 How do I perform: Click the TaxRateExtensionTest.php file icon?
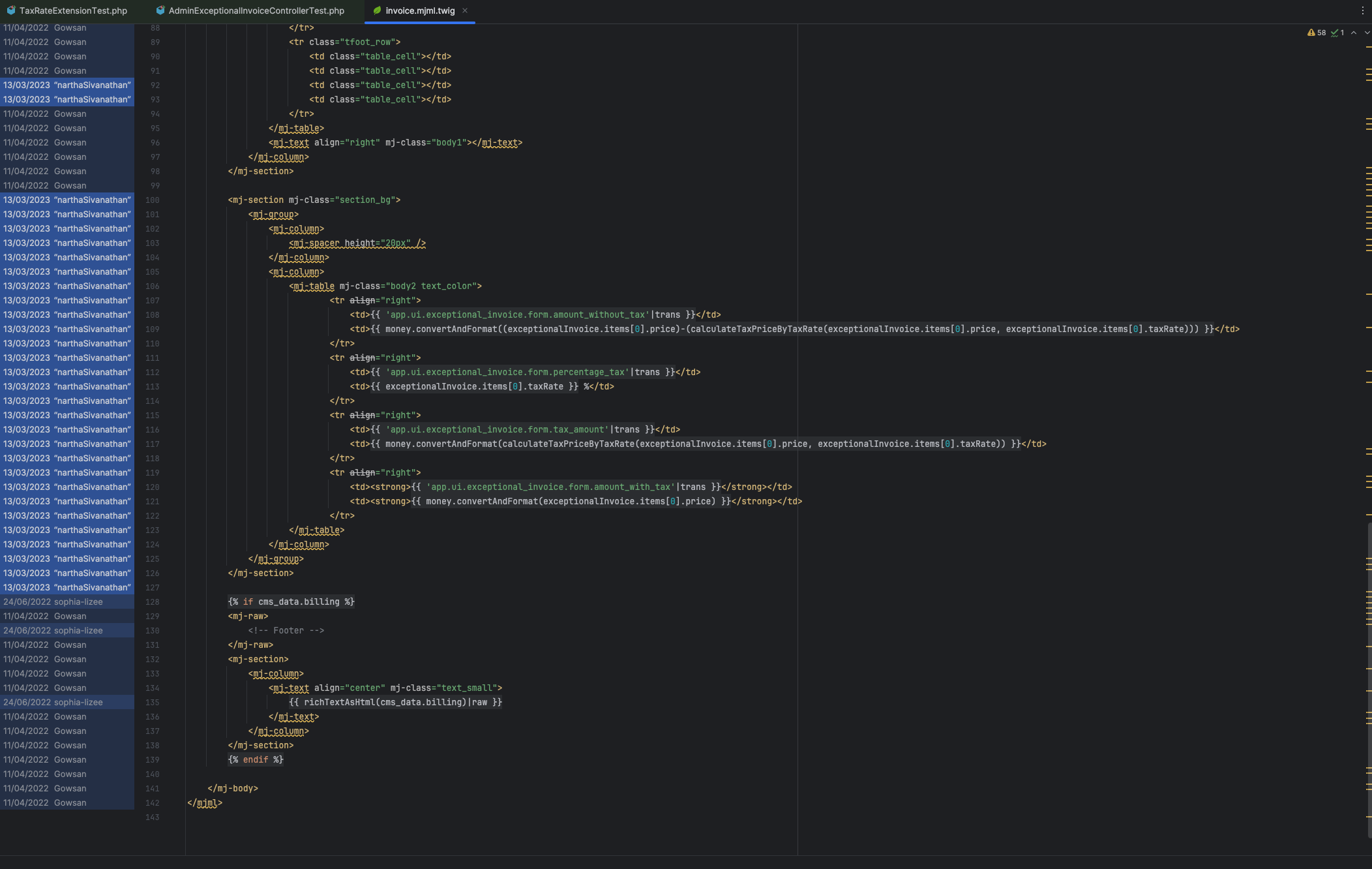11,10
